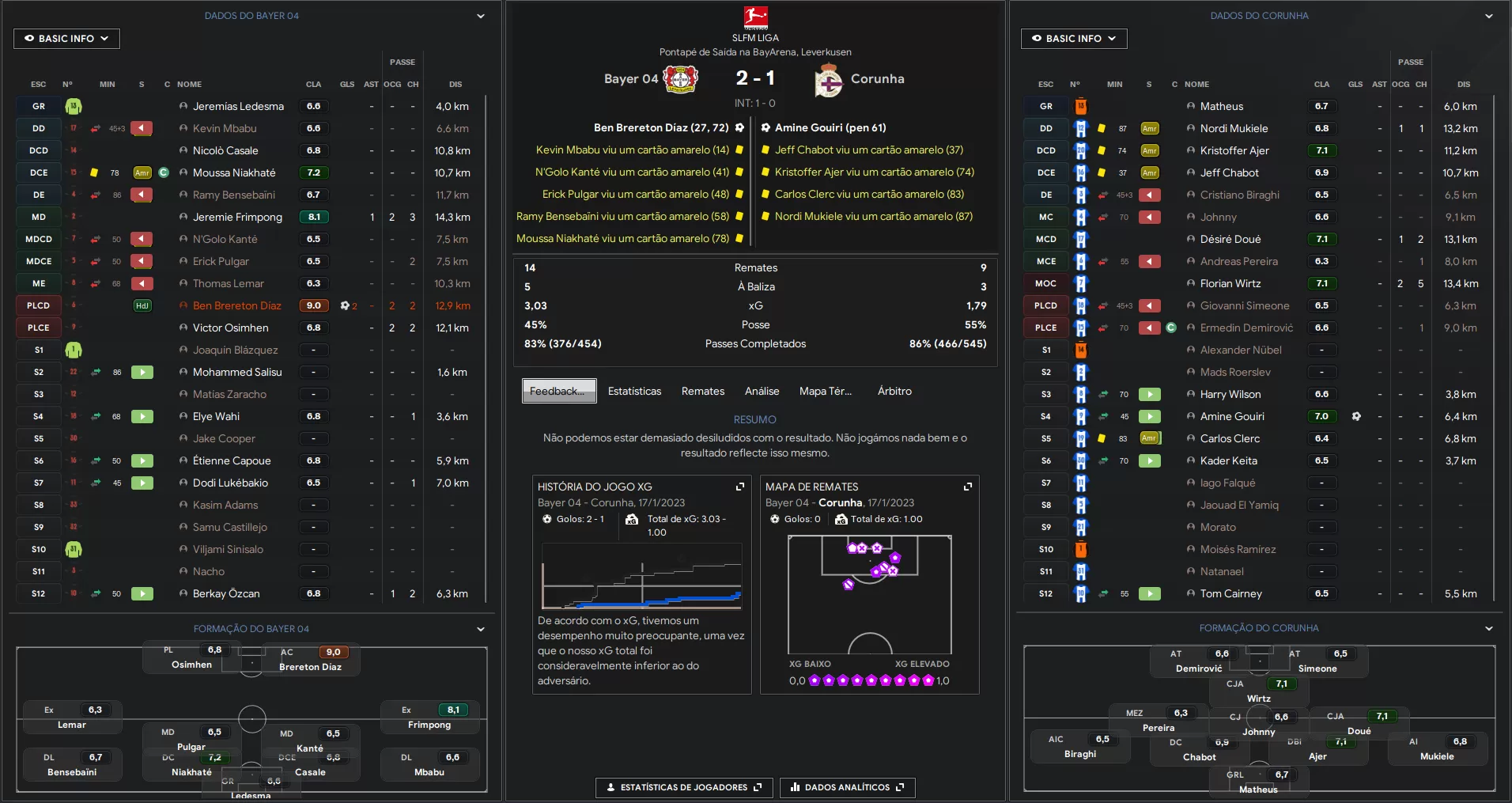
Task: Click Ermedin Demirović captain badge
Action: pos(1171,328)
